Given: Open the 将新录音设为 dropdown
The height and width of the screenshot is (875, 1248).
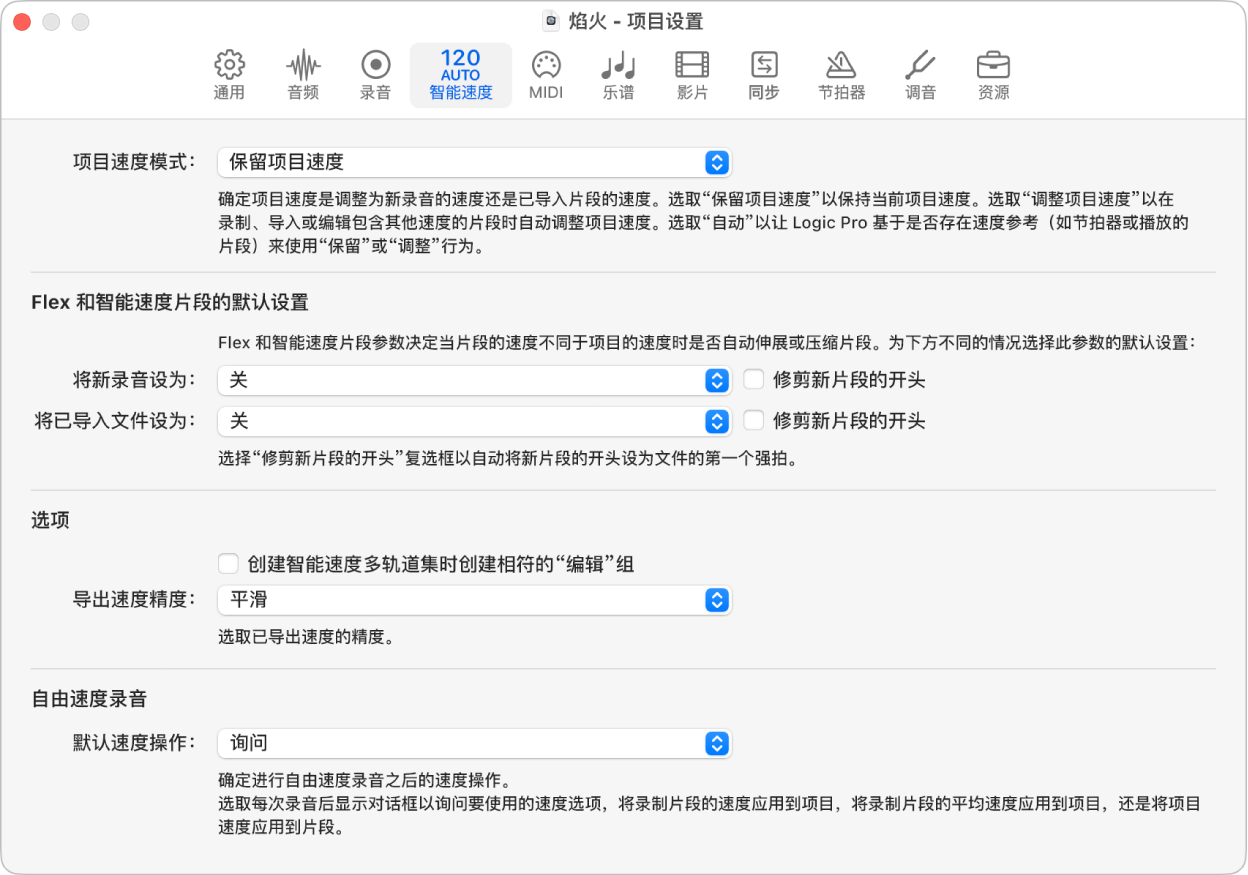Looking at the screenshot, I should [x=475, y=380].
